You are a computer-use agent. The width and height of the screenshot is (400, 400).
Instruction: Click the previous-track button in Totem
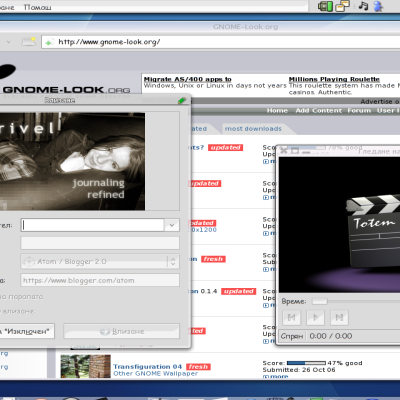click(291, 317)
